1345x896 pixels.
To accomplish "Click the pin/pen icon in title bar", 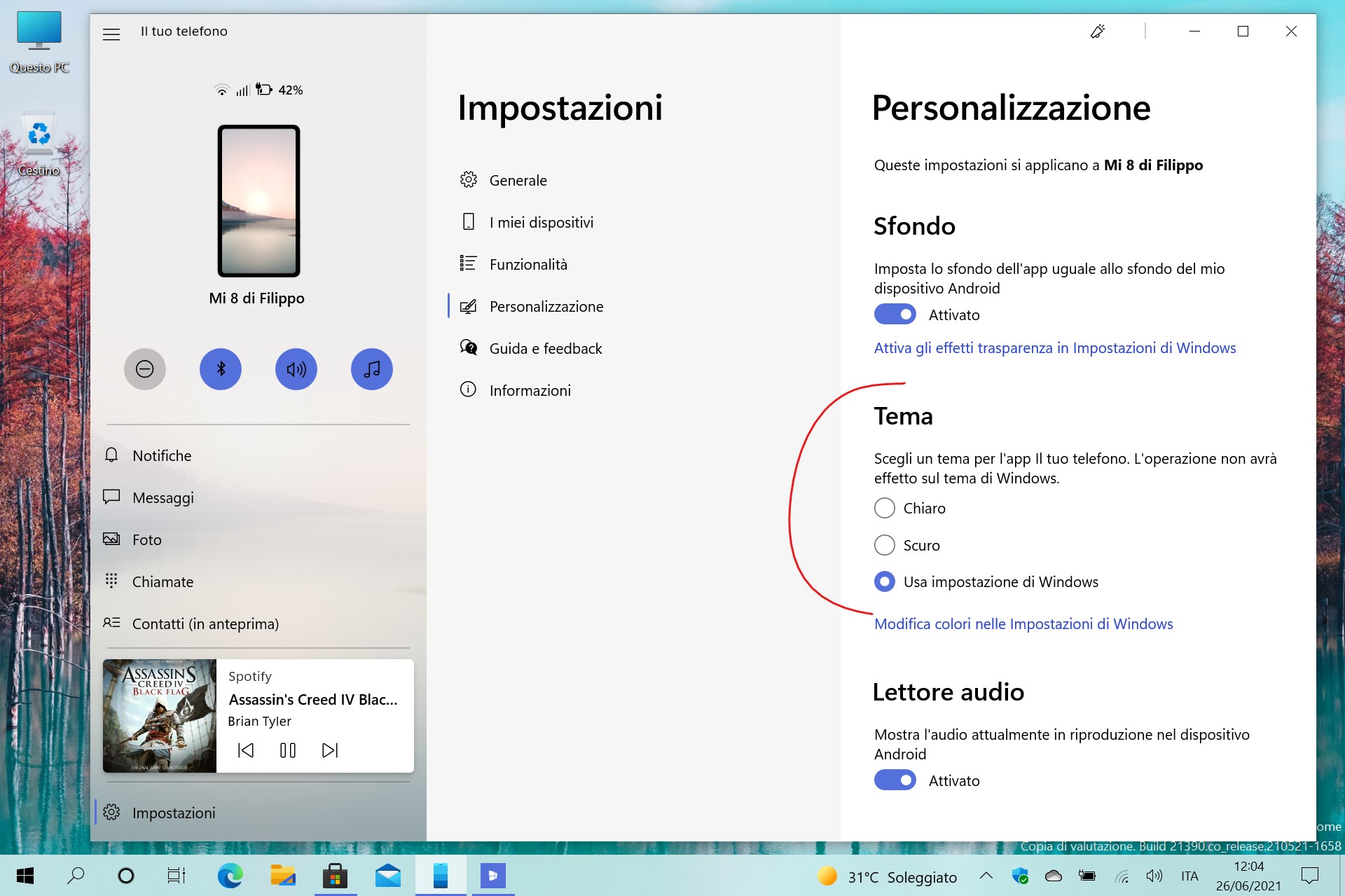I will click(x=1098, y=31).
